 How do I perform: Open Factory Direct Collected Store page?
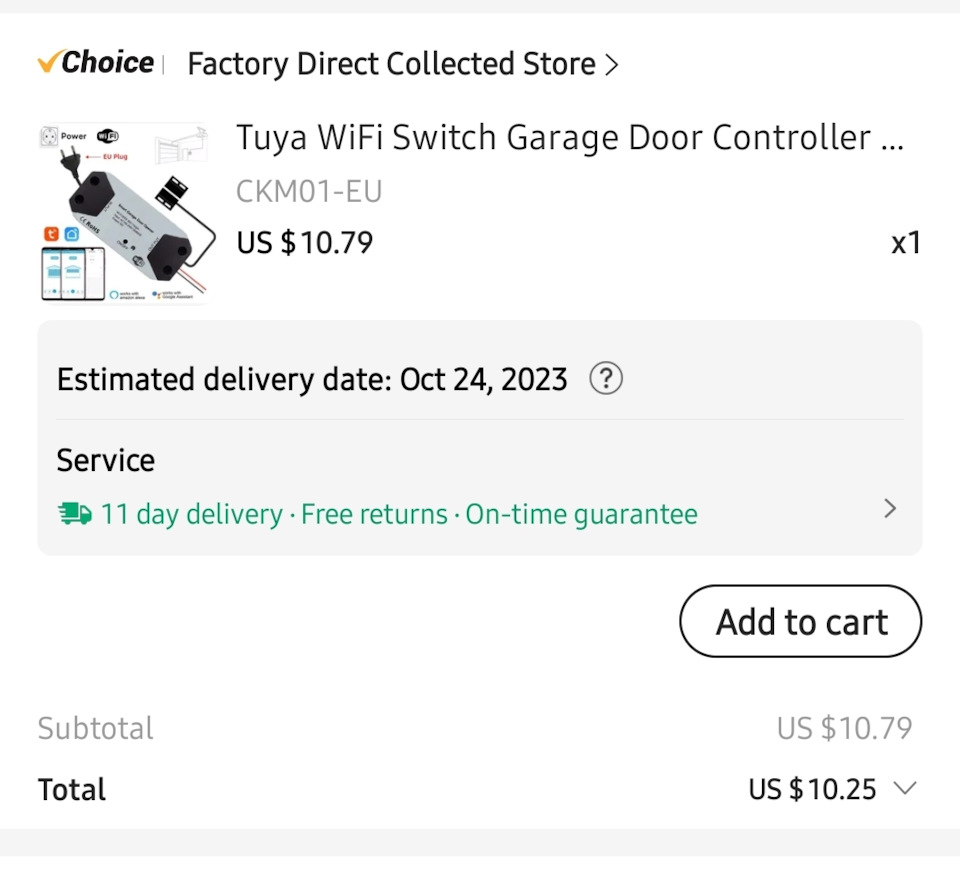click(x=391, y=64)
